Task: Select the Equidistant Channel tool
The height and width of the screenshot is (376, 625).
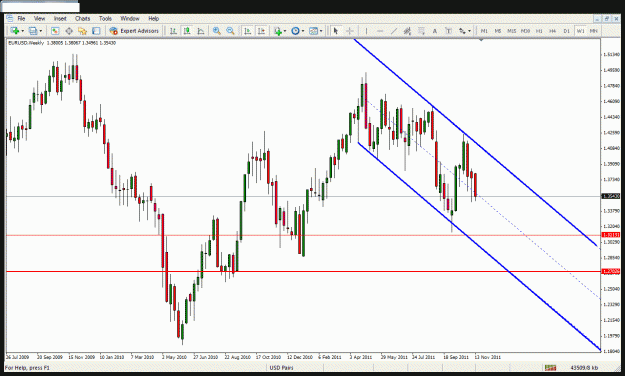Action: pos(407,31)
